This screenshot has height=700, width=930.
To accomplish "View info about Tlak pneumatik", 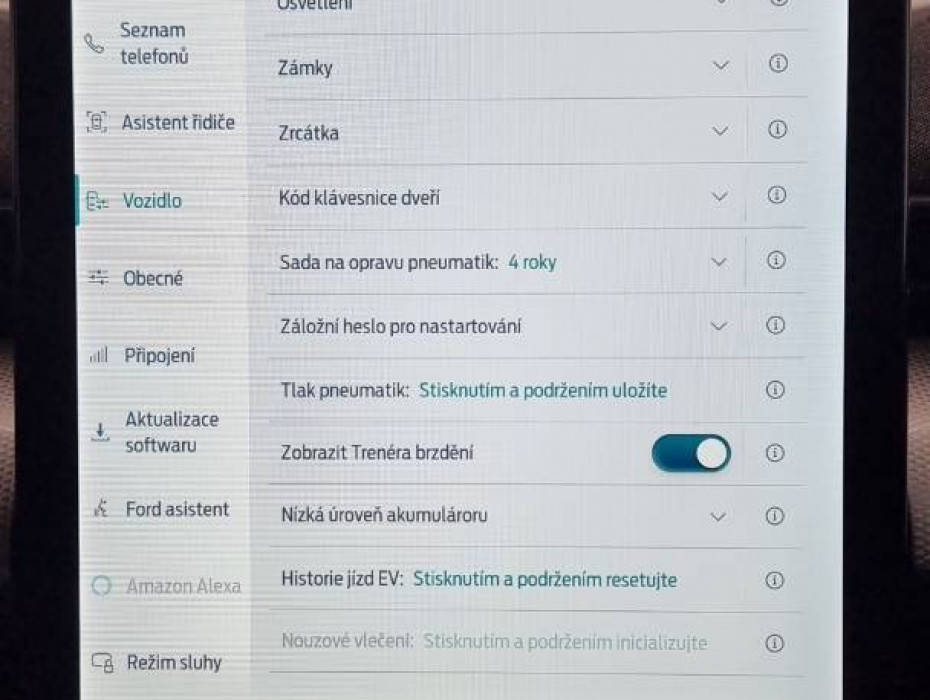I will tap(775, 390).
